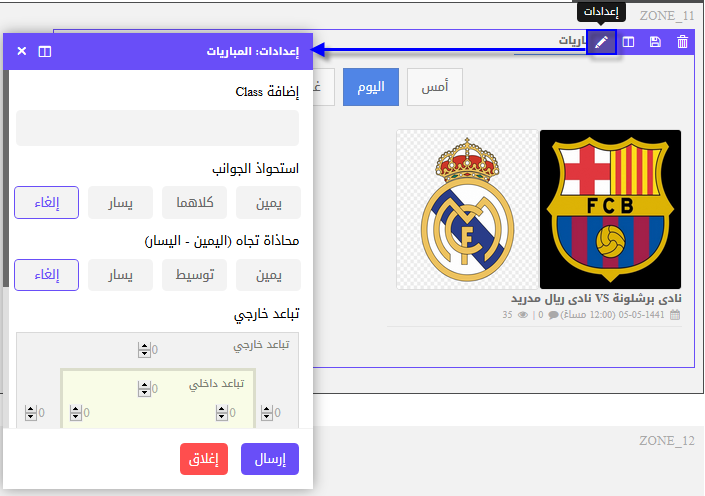
Task: Switch to the أمس tab
Action: coord(435,87)
